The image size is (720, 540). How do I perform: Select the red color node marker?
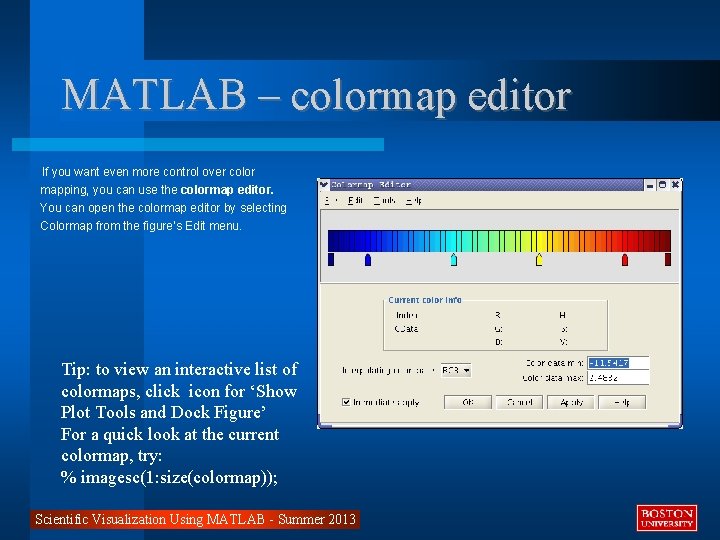(x=624, y=259)
